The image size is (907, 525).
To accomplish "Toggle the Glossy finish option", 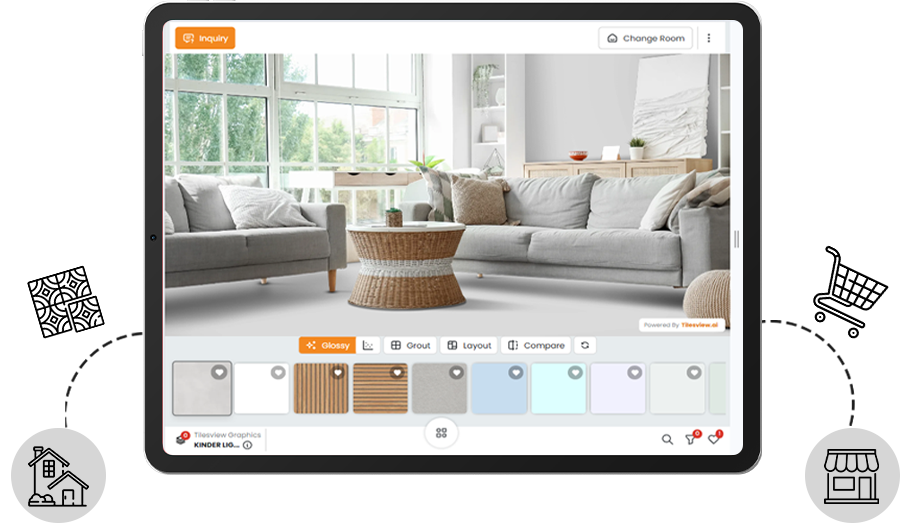I will pyautogui.click(x=327, y=345).
